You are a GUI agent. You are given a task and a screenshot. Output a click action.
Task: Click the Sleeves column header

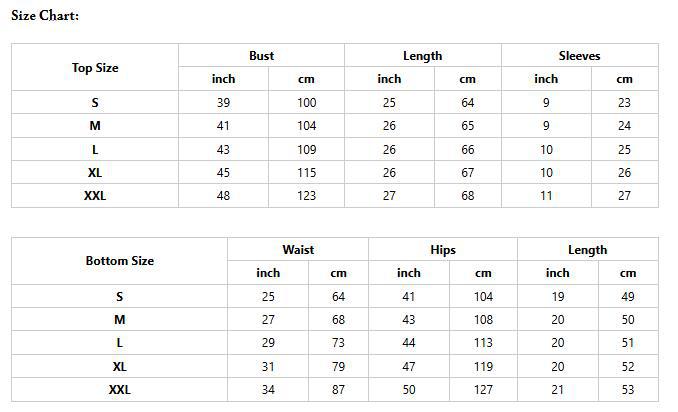[x=579, y=56]
